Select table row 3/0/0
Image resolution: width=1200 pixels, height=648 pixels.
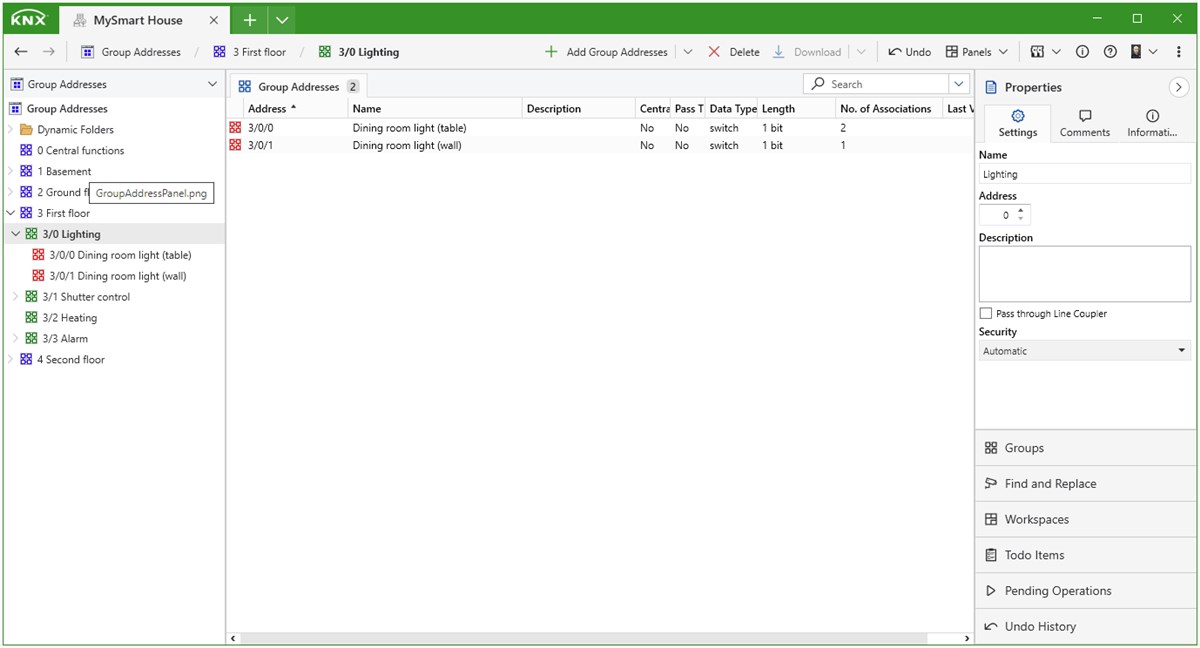click(600, 128)
